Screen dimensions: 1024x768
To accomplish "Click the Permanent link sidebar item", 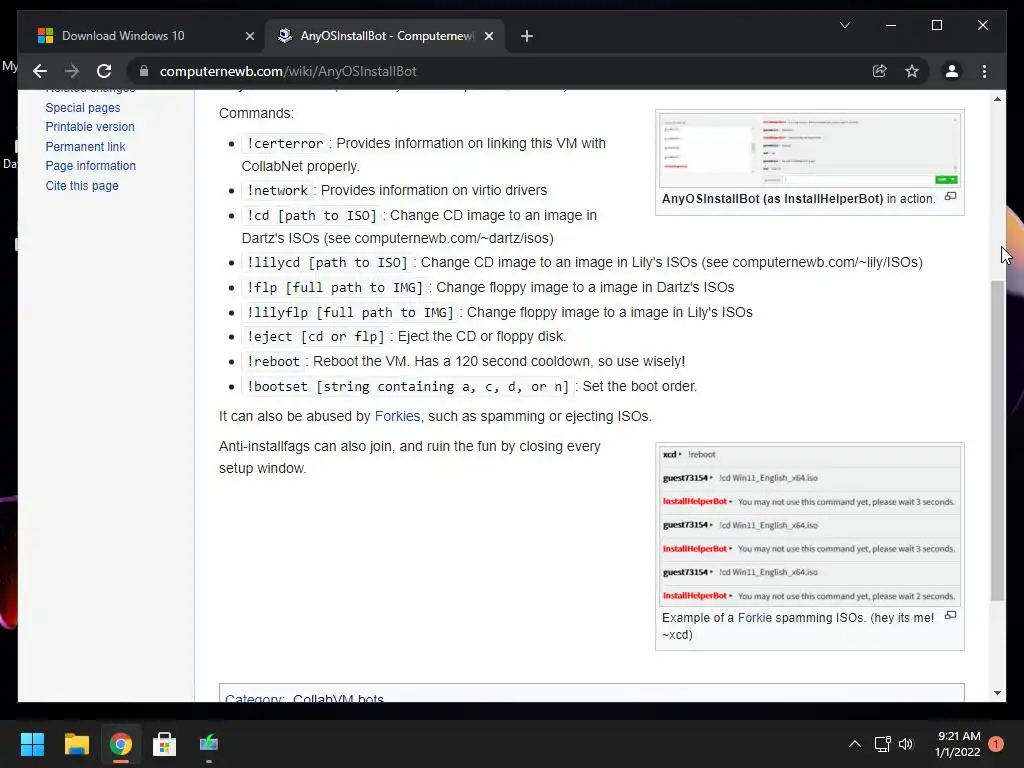I will (86, 146).
